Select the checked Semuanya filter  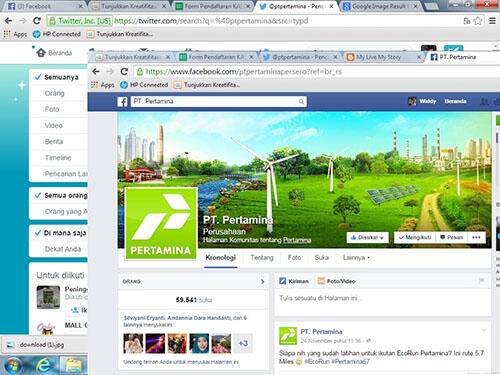(x=57, y=77)
